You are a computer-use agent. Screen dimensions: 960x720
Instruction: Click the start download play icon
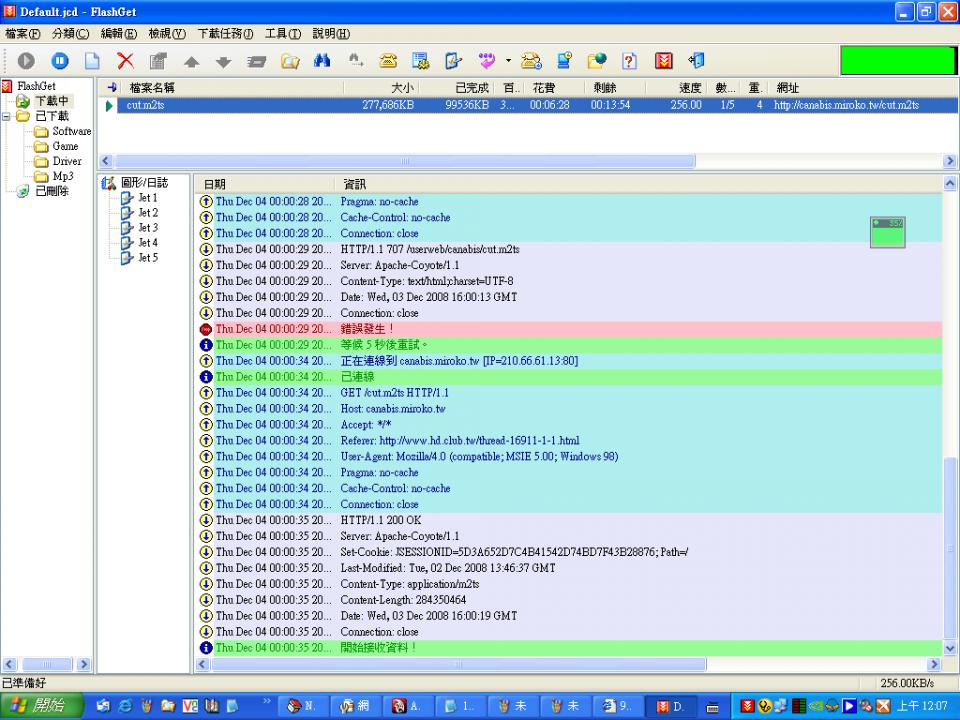point(26,61)
